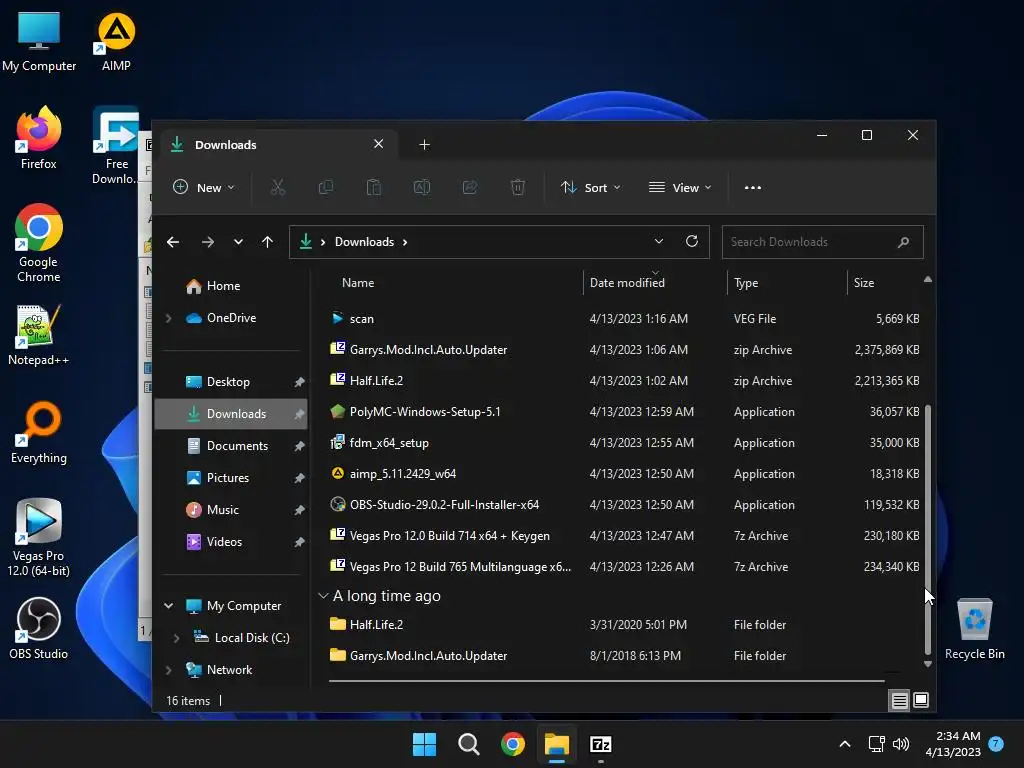1024x768 pixels.
Task: Show hidden system tray icons chevron
Action: [844, 744]
